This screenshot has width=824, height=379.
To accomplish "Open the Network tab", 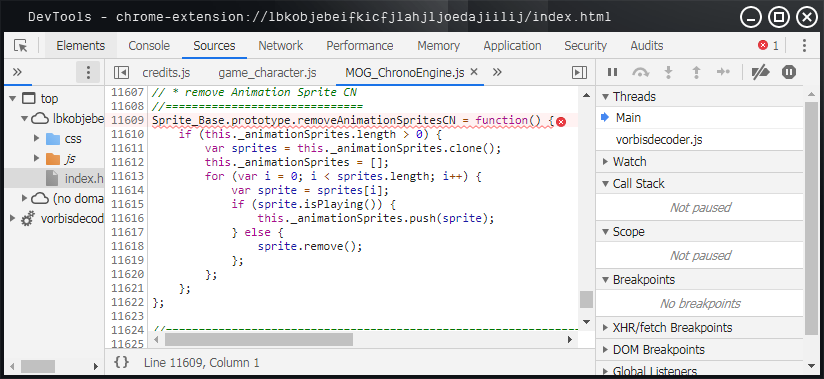I will tap(281, 46).
